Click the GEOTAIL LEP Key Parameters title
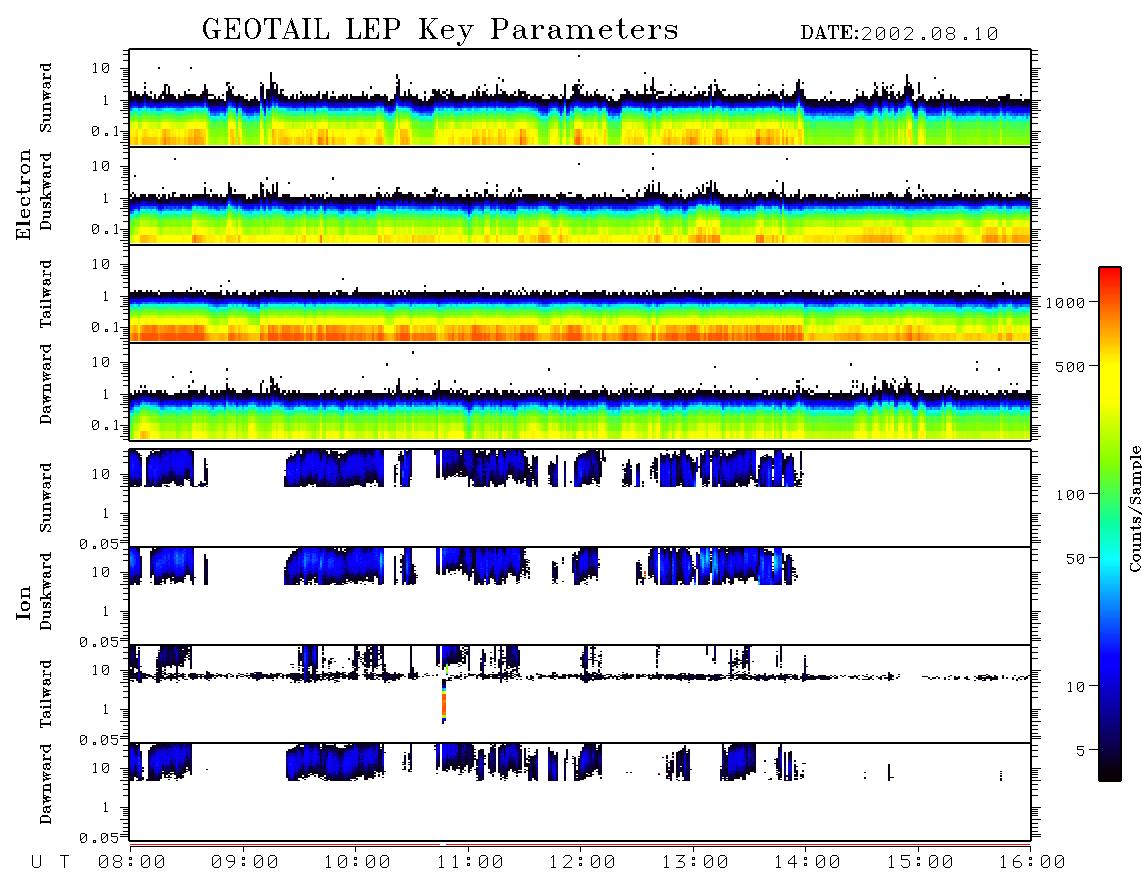Viewport: 1142px width, 880px height. (440, 30)
